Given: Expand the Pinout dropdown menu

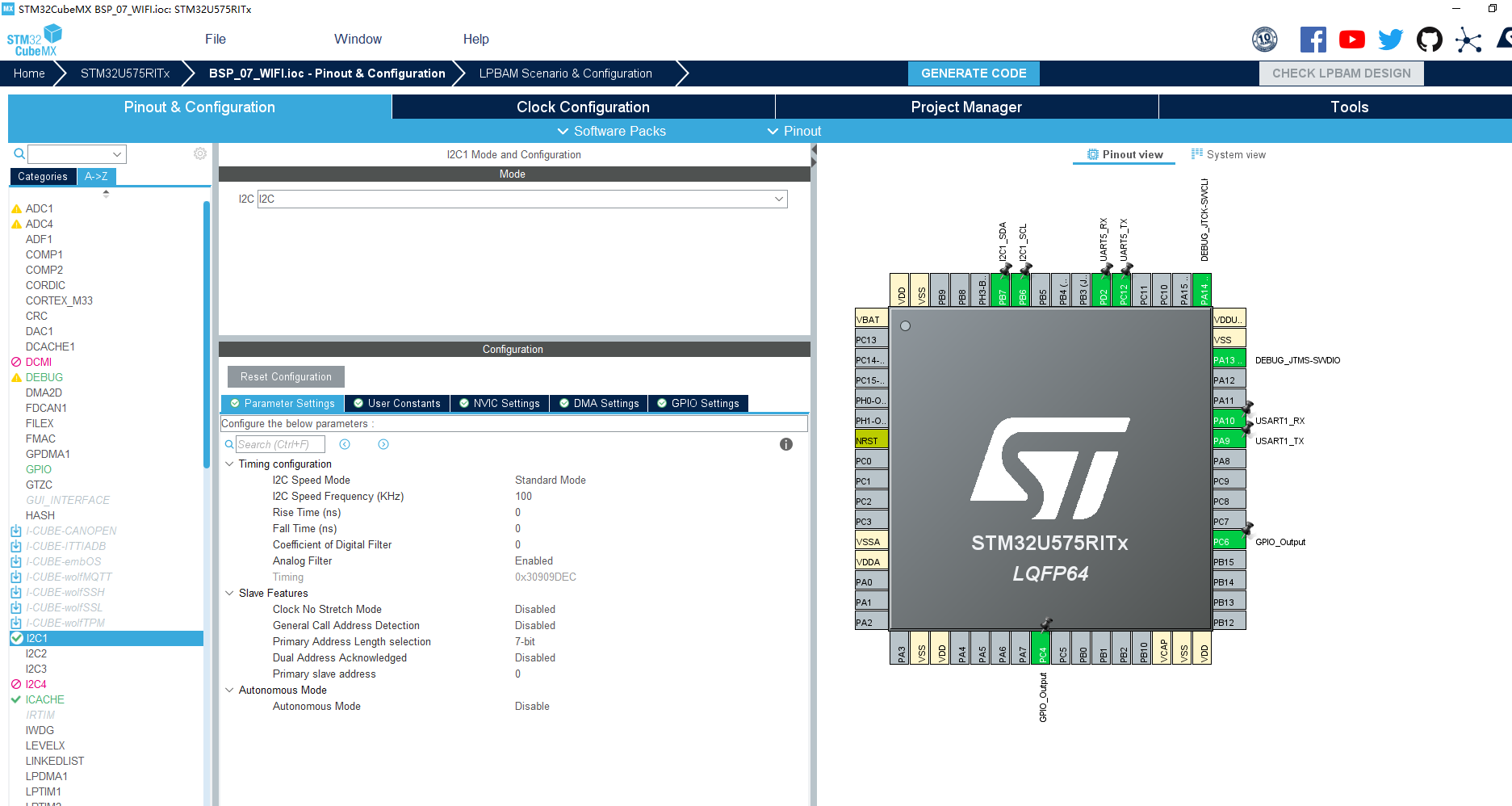Looking at the screenshot, I should pos(794,131).
